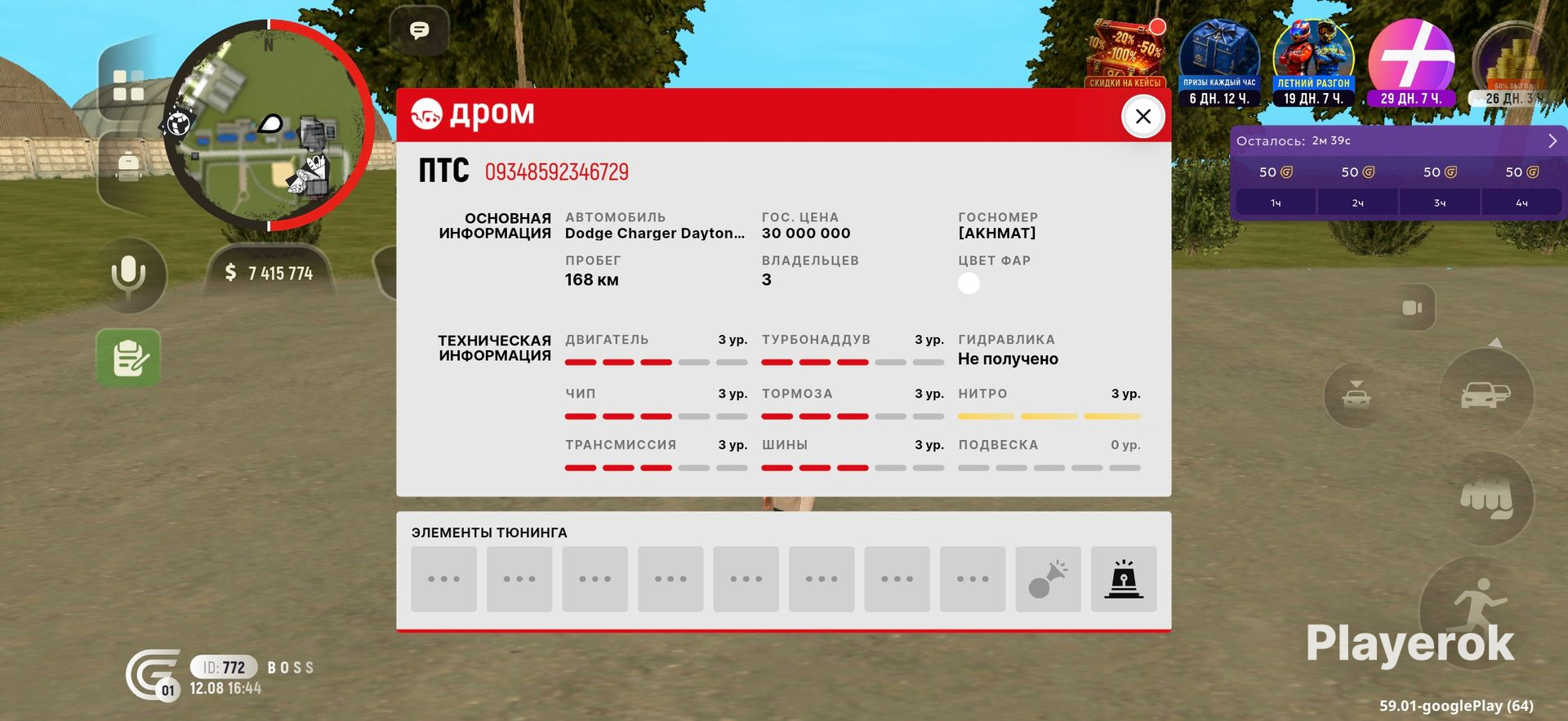Click the Гидравлика Не получено status
1568x721 pixels.
(x=1008, y=359)
